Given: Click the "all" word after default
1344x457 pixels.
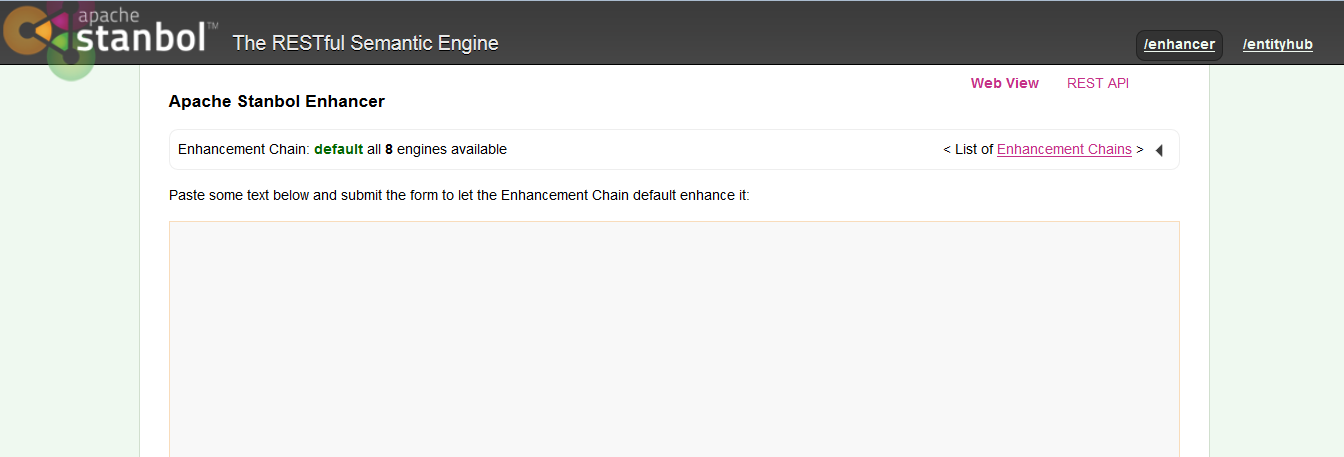Looking at the screenshot, I should 374,149.
